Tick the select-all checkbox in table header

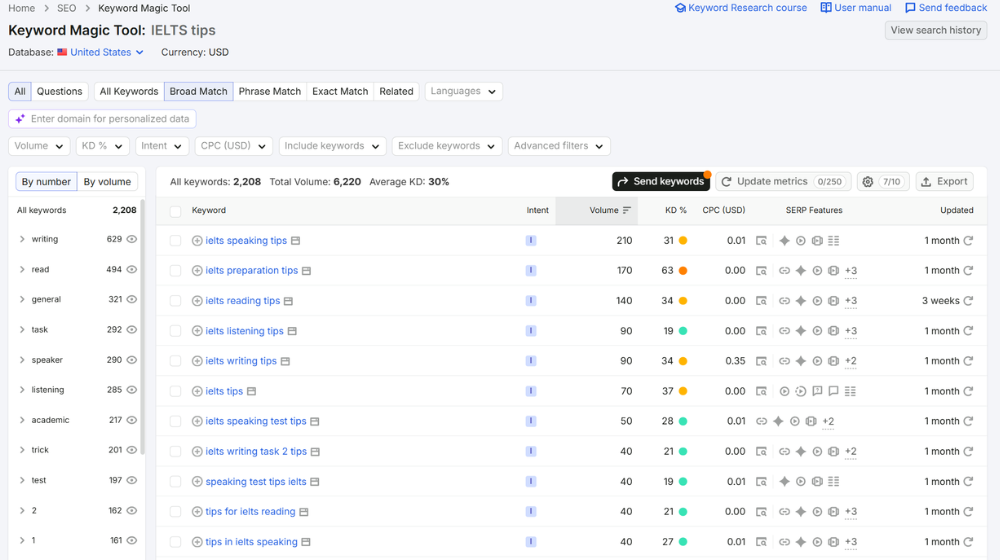(175, 211)
